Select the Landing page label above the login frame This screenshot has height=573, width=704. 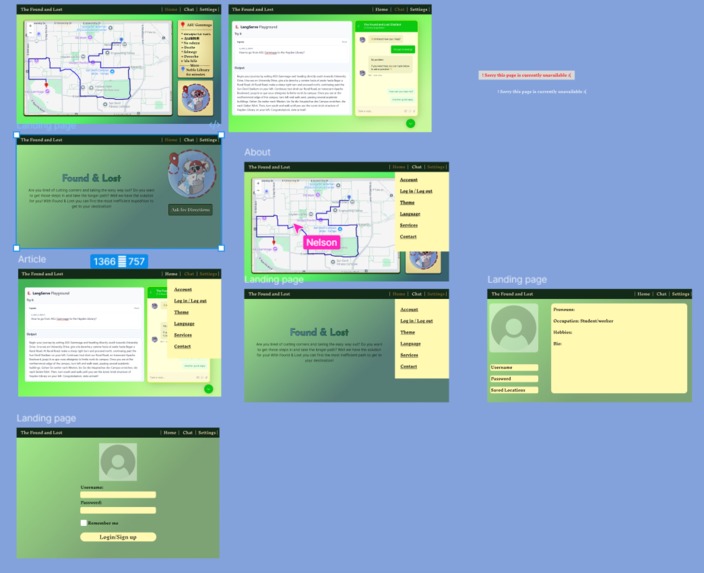tap(46, 418)
